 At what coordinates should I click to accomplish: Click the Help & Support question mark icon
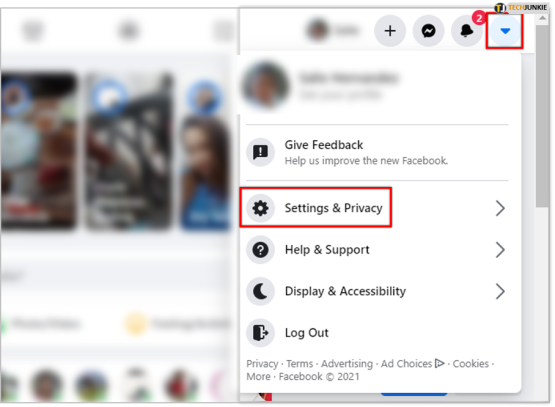(x=261, y=250)
